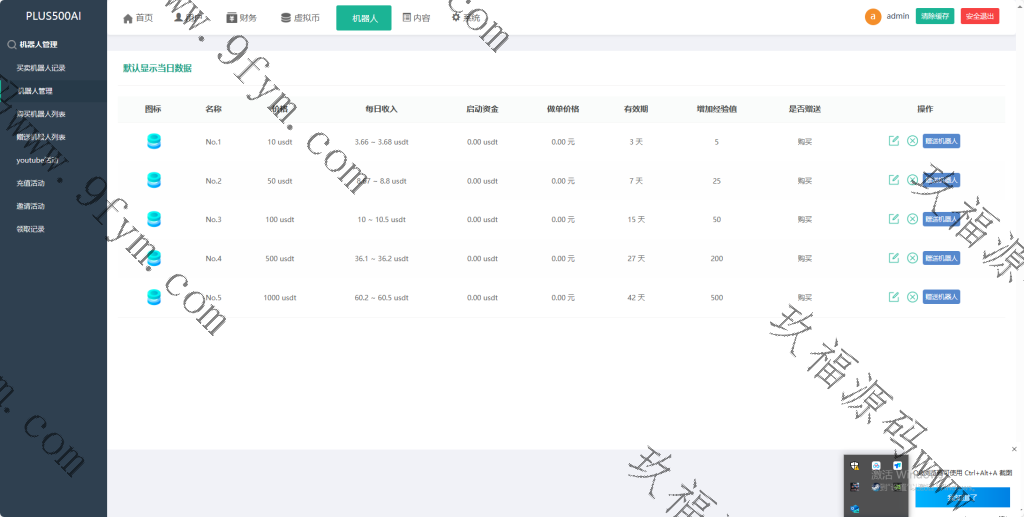Click the delete icon for robot No.3
Viewport: 1024px width, 517px height.
point(912,219)
